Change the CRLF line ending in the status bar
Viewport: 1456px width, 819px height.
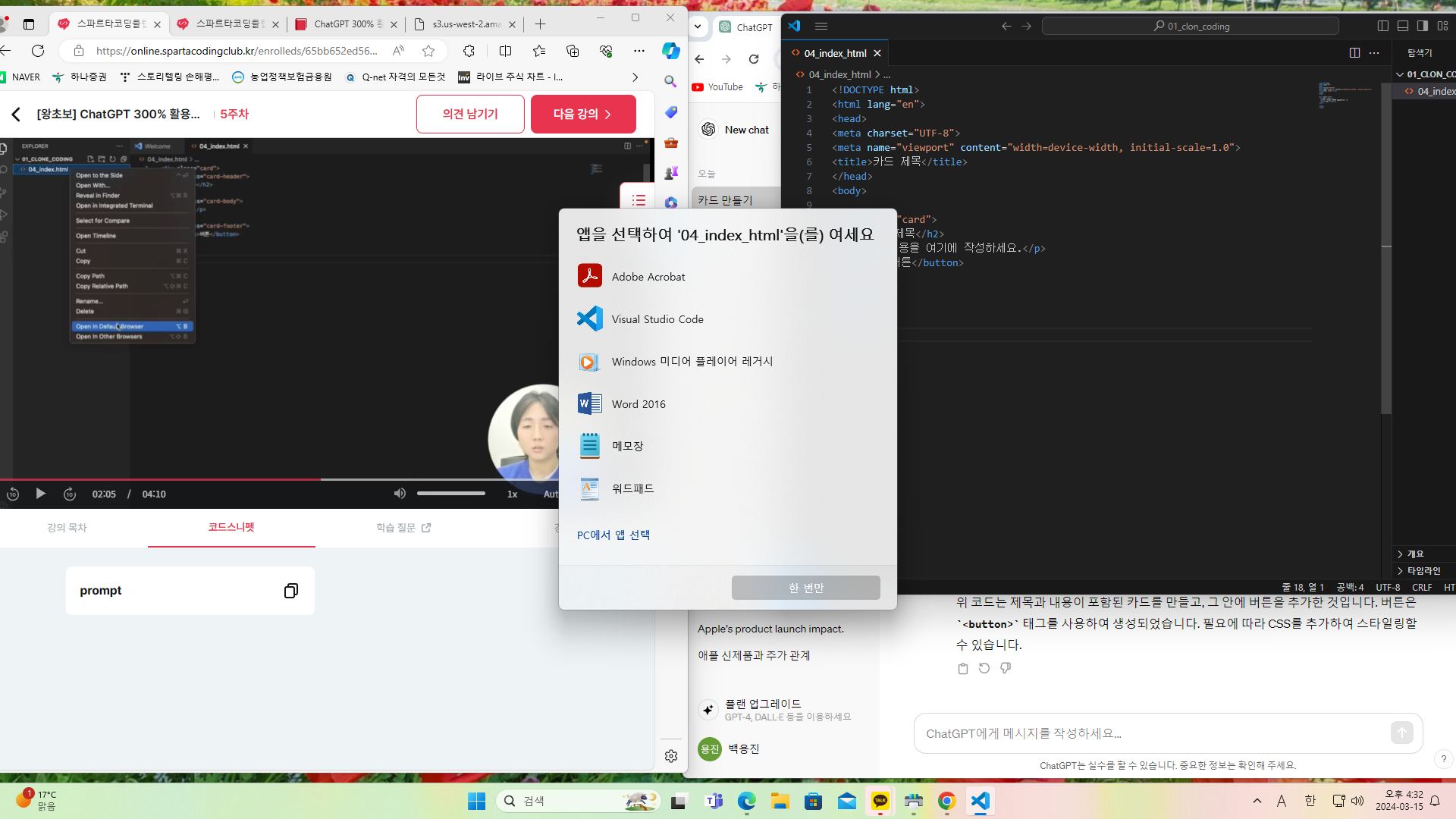(x=1422, y=588)
